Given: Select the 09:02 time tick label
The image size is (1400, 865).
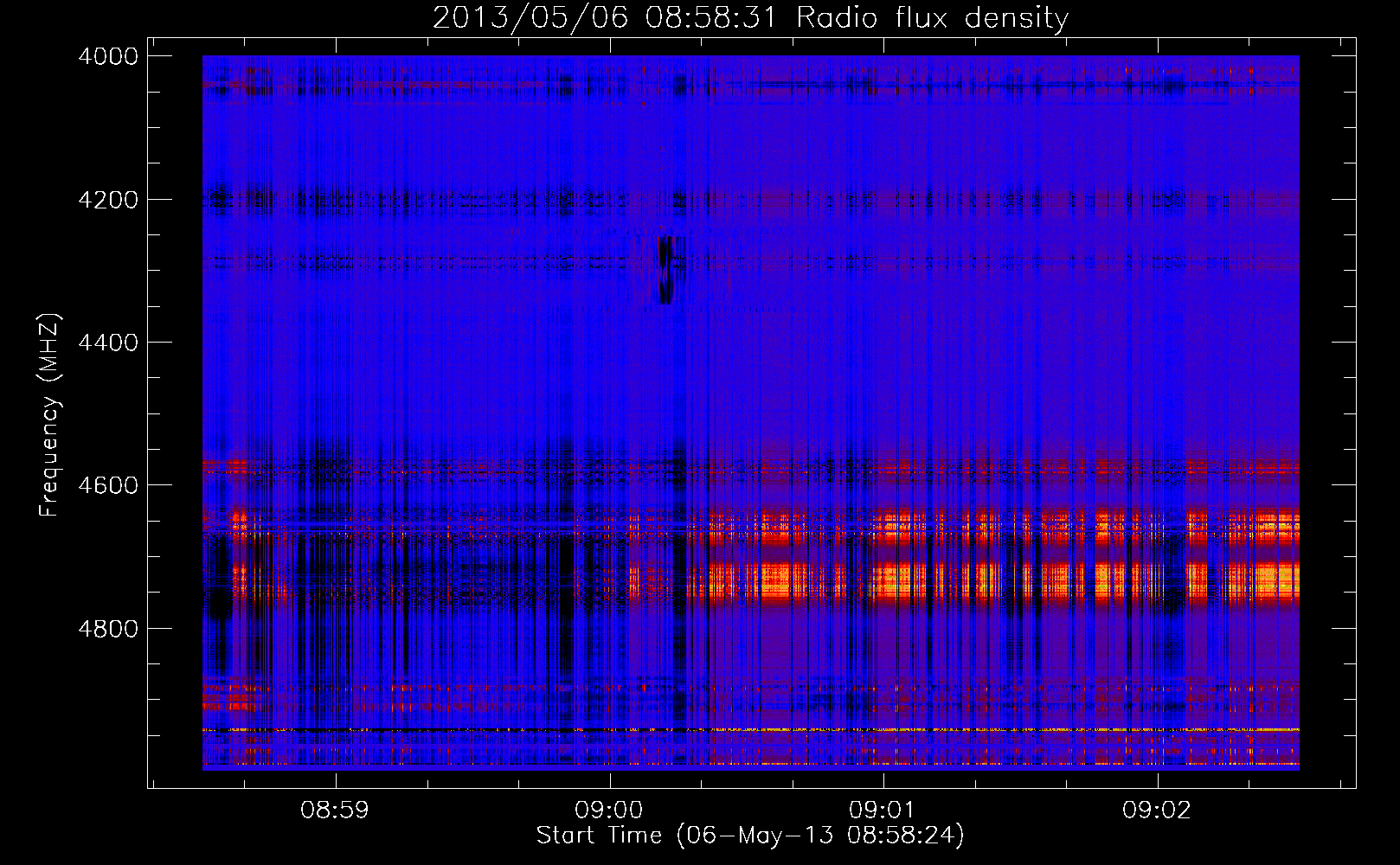Looking at the screenshot, I should [1157, 811].
